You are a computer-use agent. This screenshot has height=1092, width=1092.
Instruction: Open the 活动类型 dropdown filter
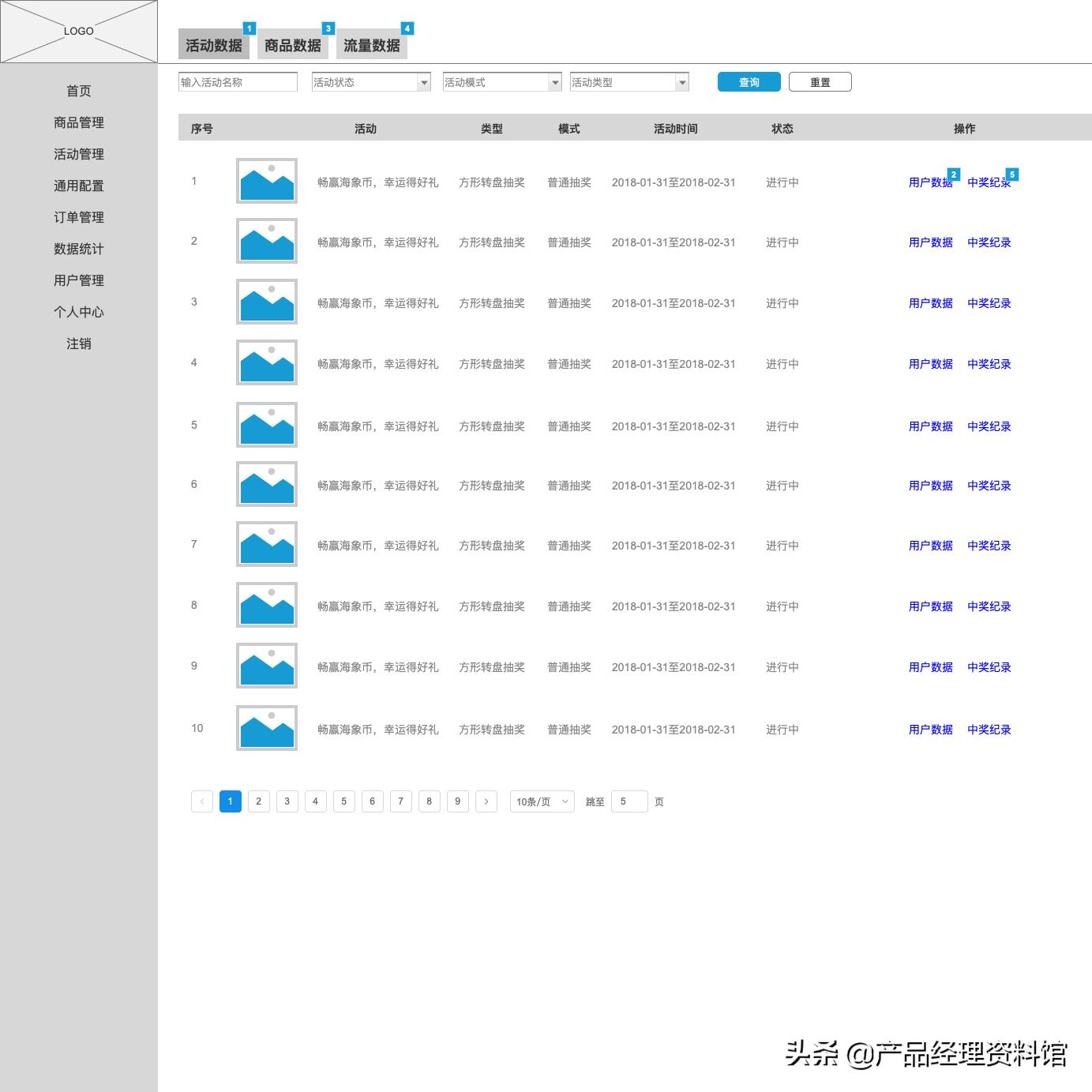[629, 81]
